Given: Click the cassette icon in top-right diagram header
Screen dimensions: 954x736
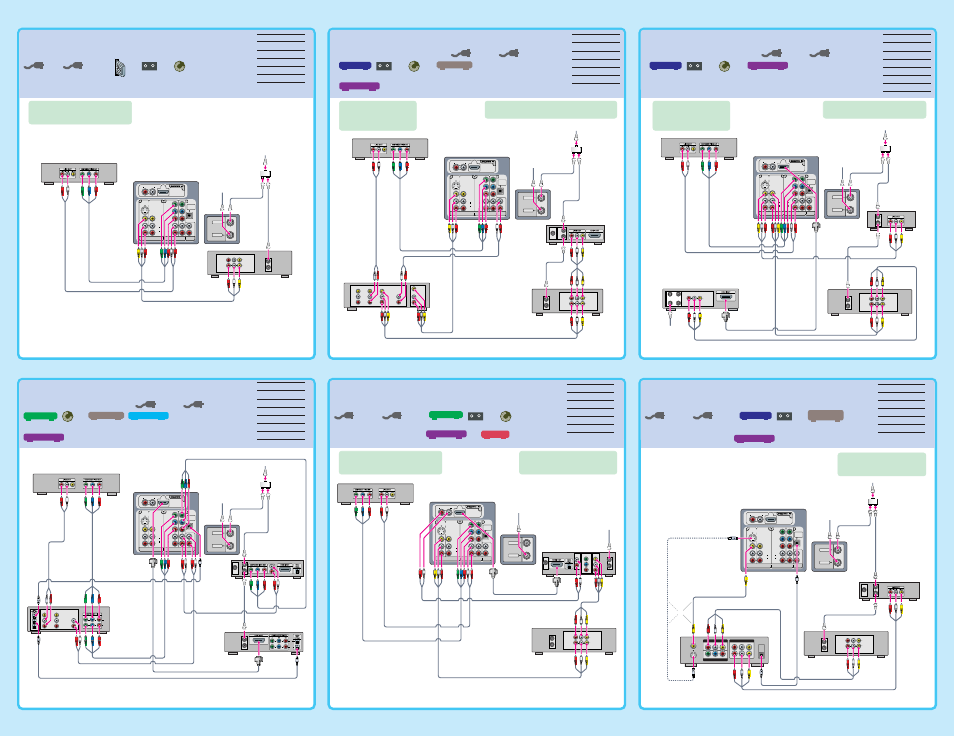Looking at the screenshot, I should (694, 66).
